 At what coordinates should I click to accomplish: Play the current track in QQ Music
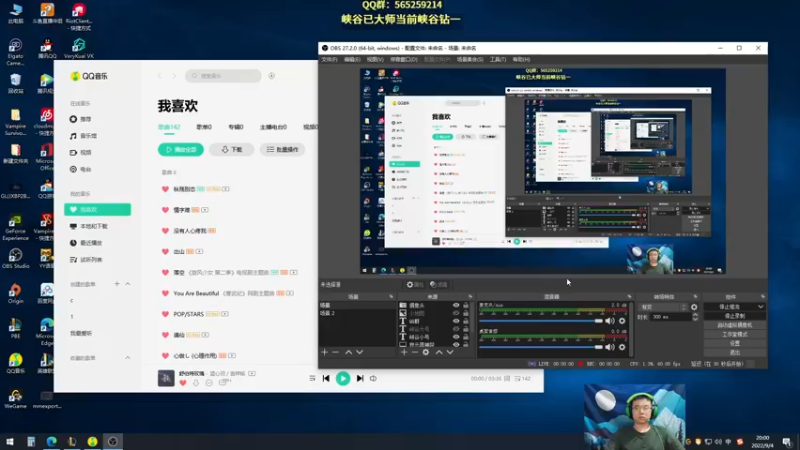[x=343, y=379]
